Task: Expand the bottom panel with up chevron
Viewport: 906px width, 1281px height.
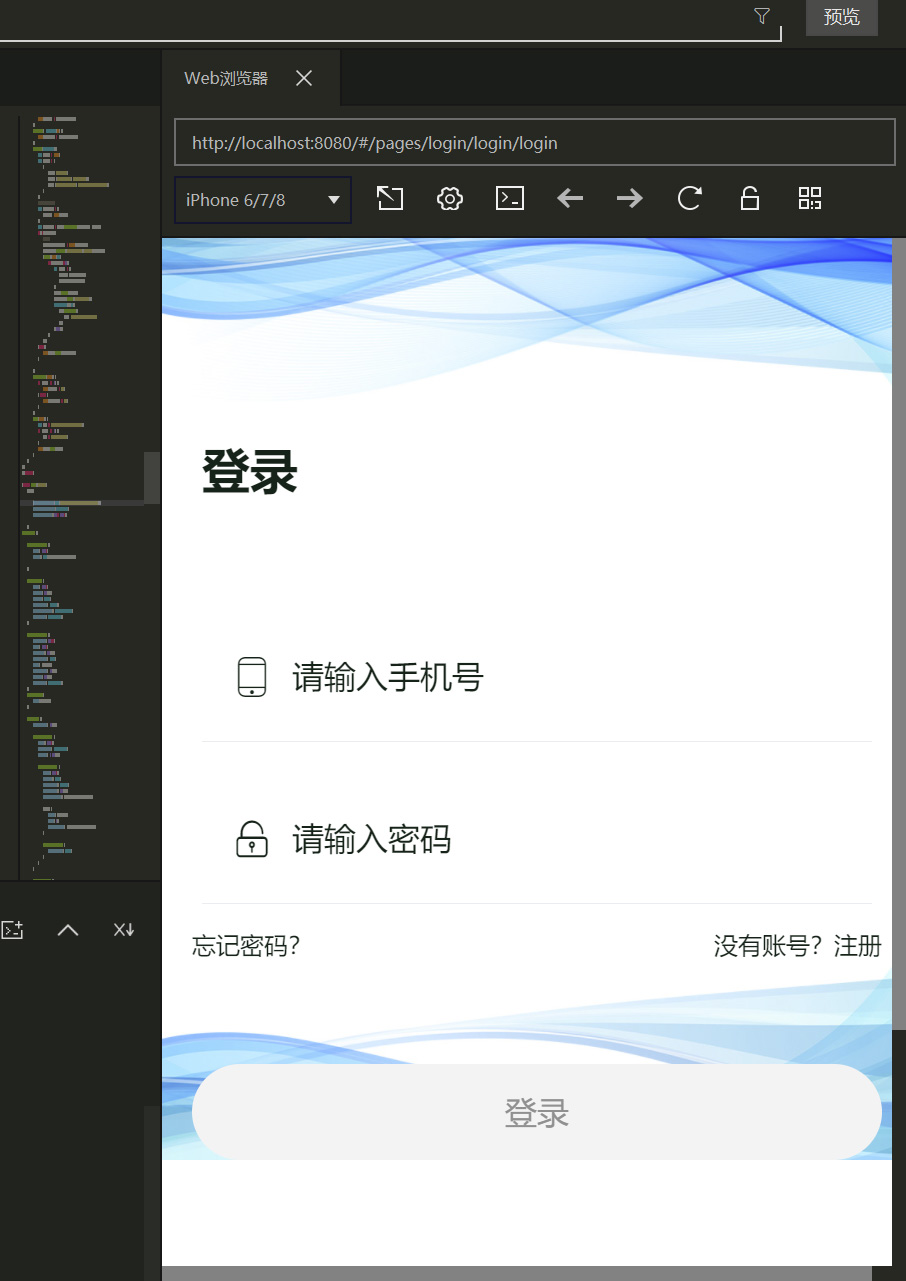Action: tap(68, 930)
